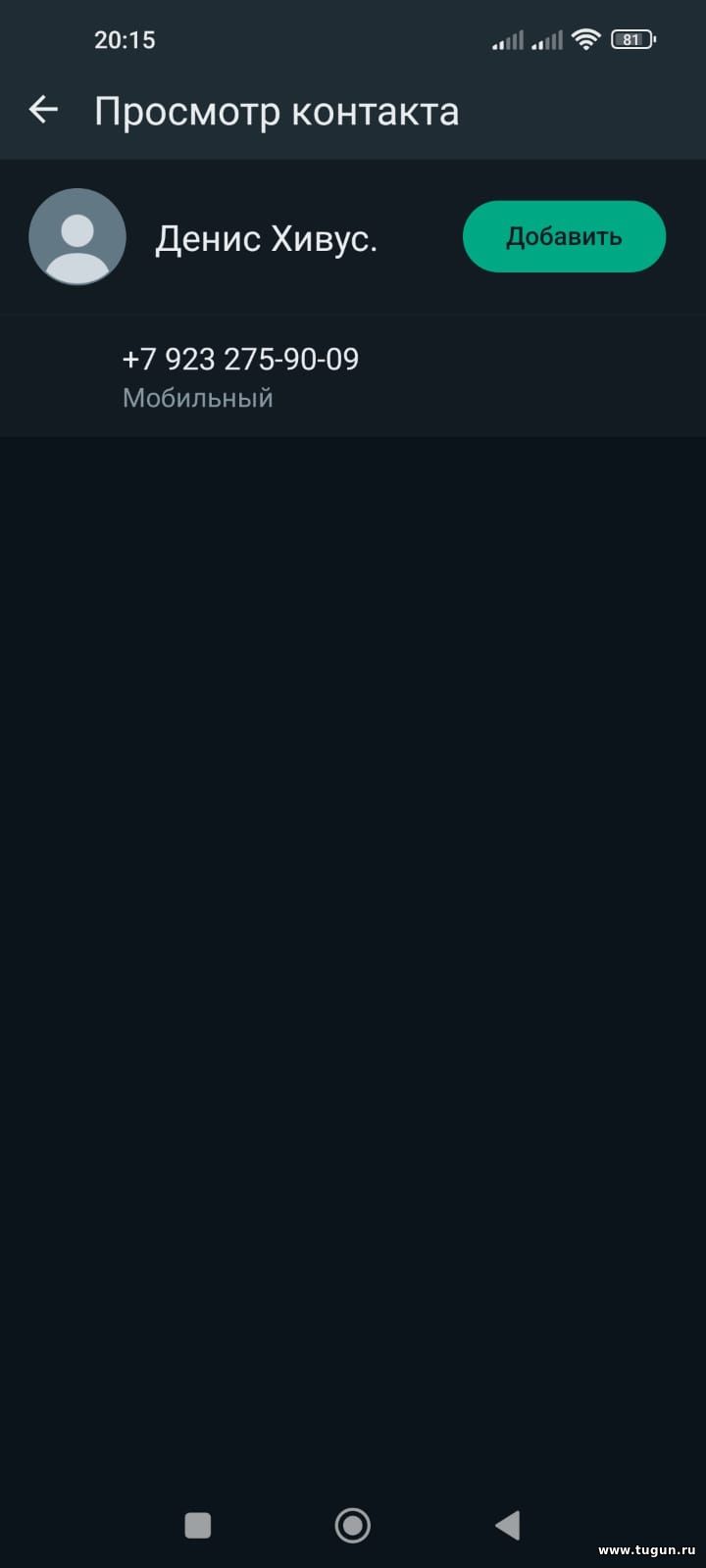Tap status bar gap between clock and signal icons
706x1568 pixels.
click(324, 39)
